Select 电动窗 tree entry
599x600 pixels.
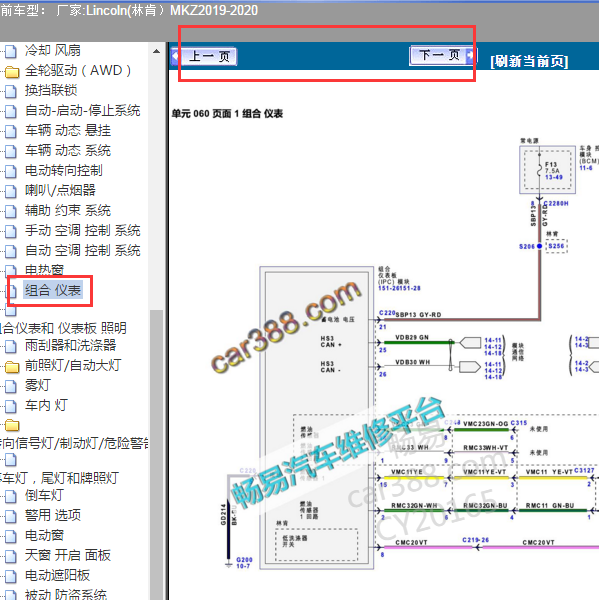click(x=44, y=535)
